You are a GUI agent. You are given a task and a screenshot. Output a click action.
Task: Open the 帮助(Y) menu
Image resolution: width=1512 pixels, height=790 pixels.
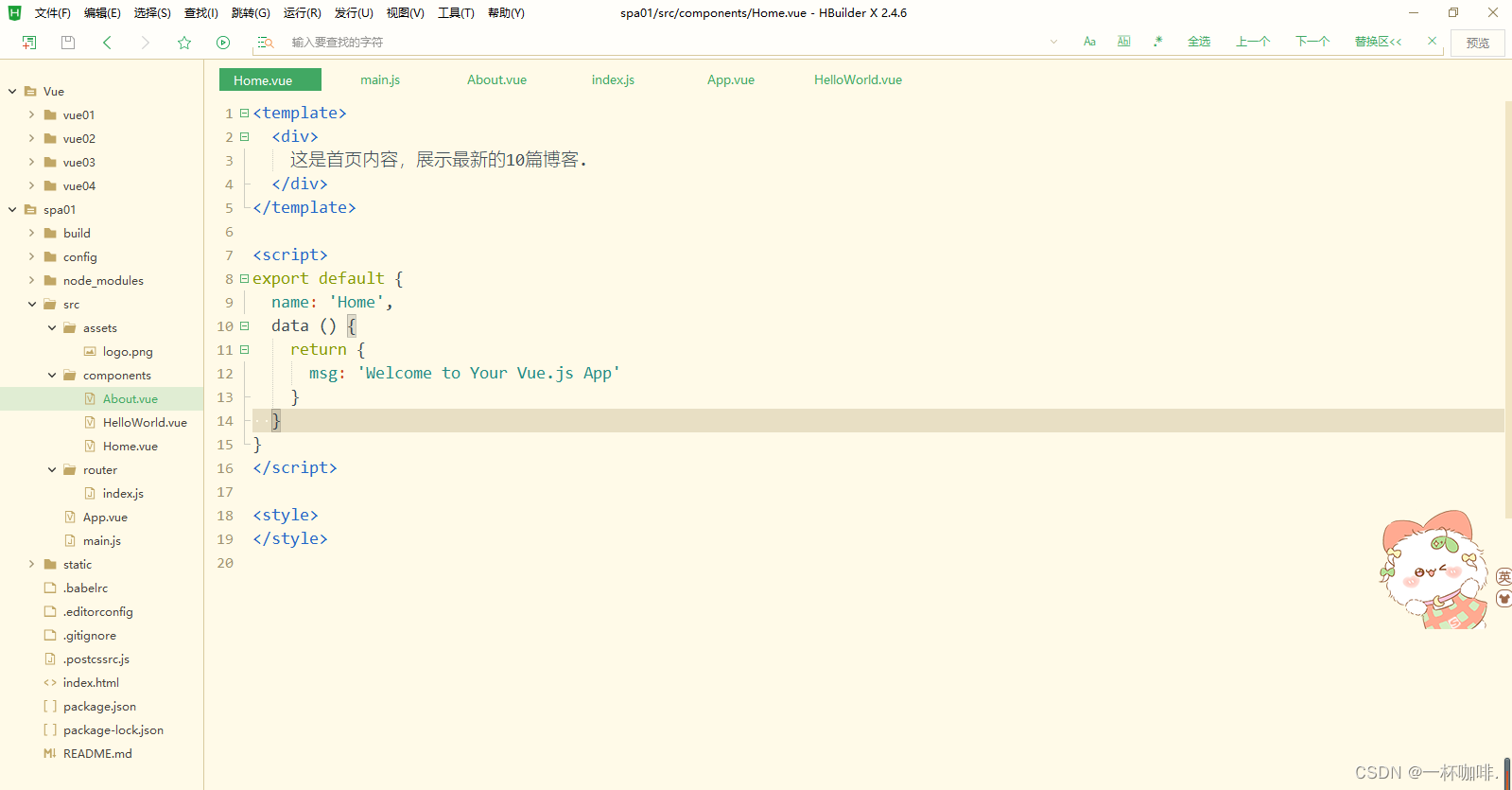tap(506, 13)
